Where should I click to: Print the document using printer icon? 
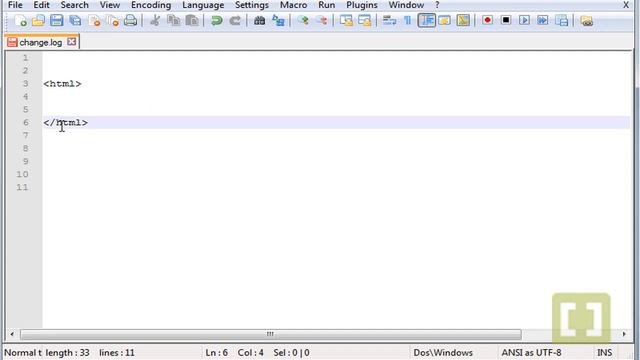[131, 20]
